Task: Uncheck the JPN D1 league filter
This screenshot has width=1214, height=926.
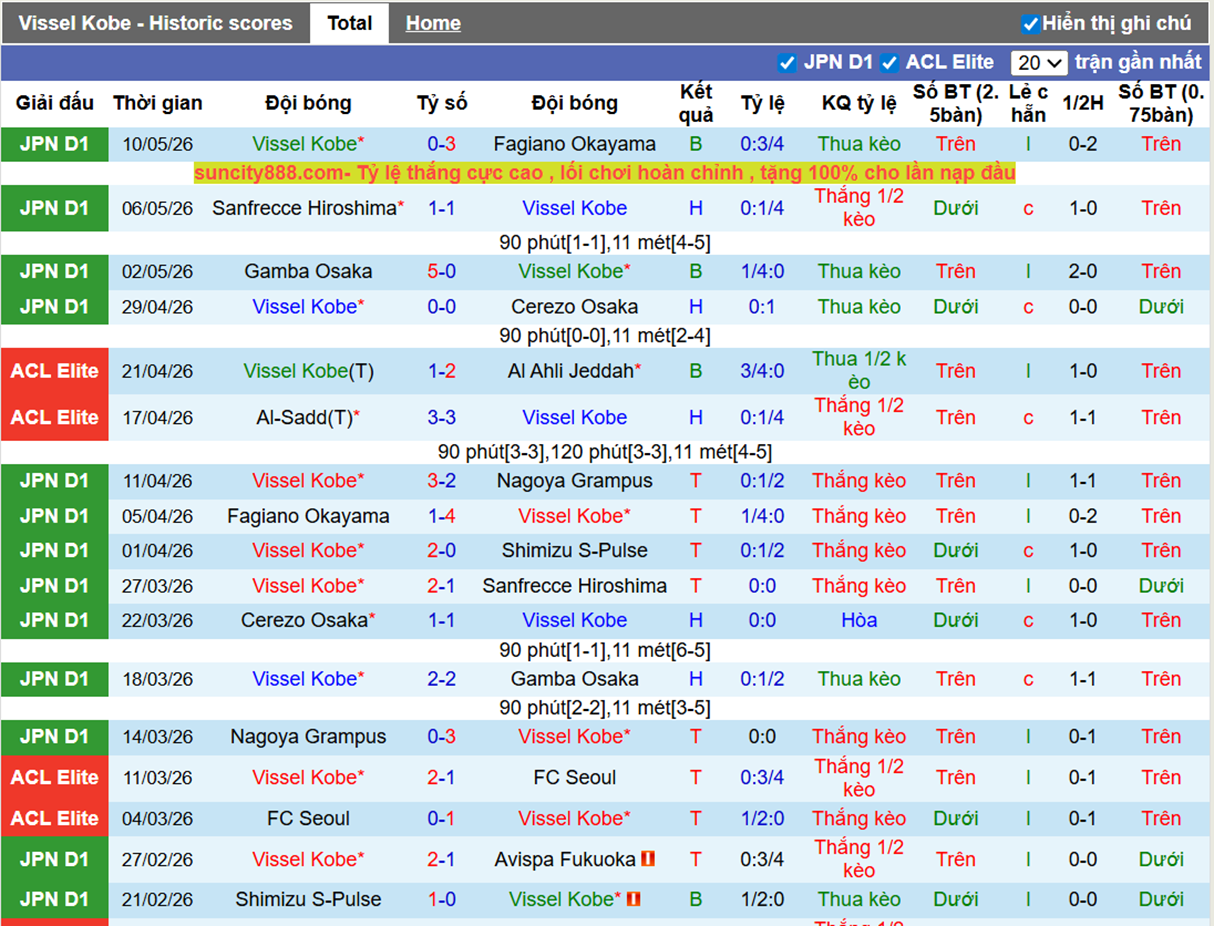Action: coord(787,63)
